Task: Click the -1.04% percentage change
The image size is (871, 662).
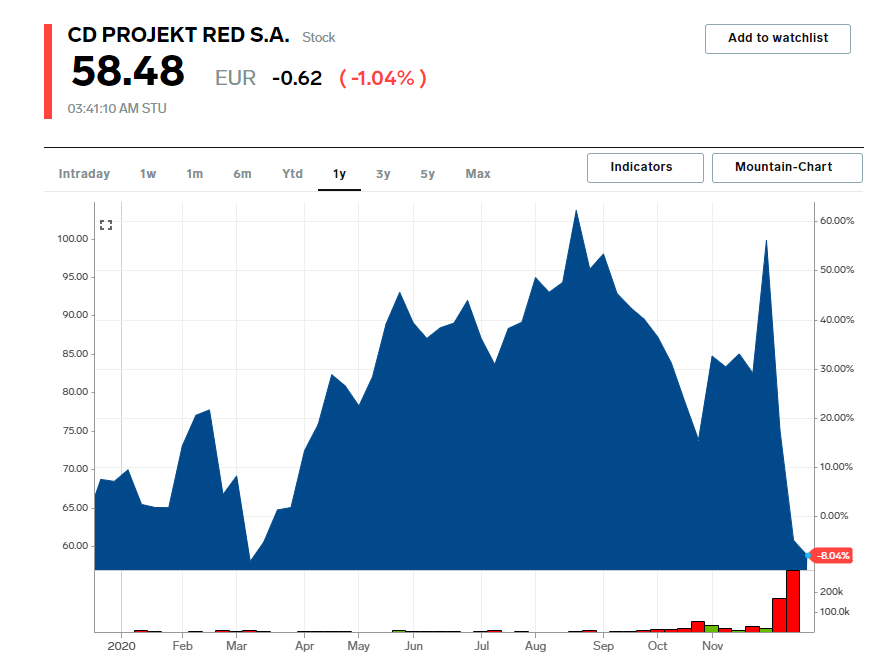Action: tap(383, 78)
